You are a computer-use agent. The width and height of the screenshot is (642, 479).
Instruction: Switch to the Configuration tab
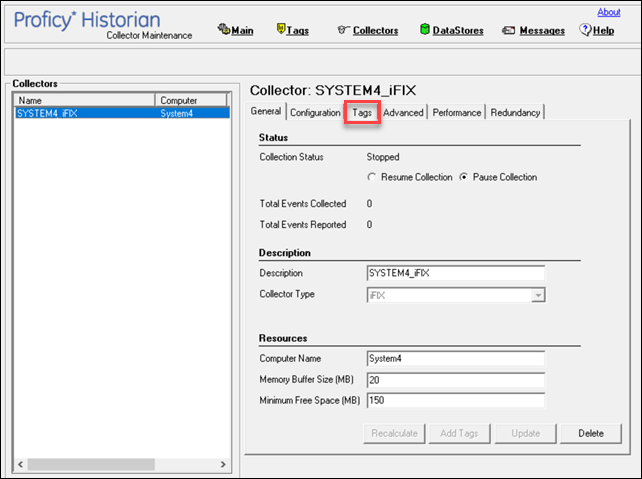click(x=315, y=113)
